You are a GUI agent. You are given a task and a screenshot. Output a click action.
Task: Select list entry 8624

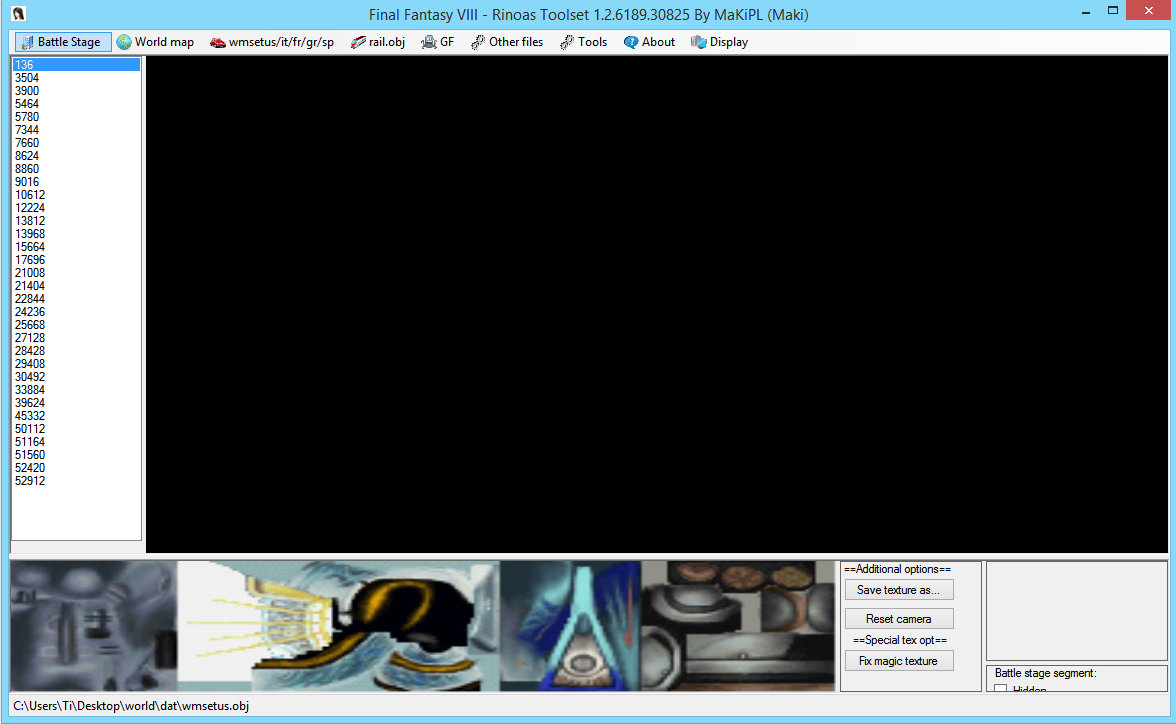[x=76, y=156]
